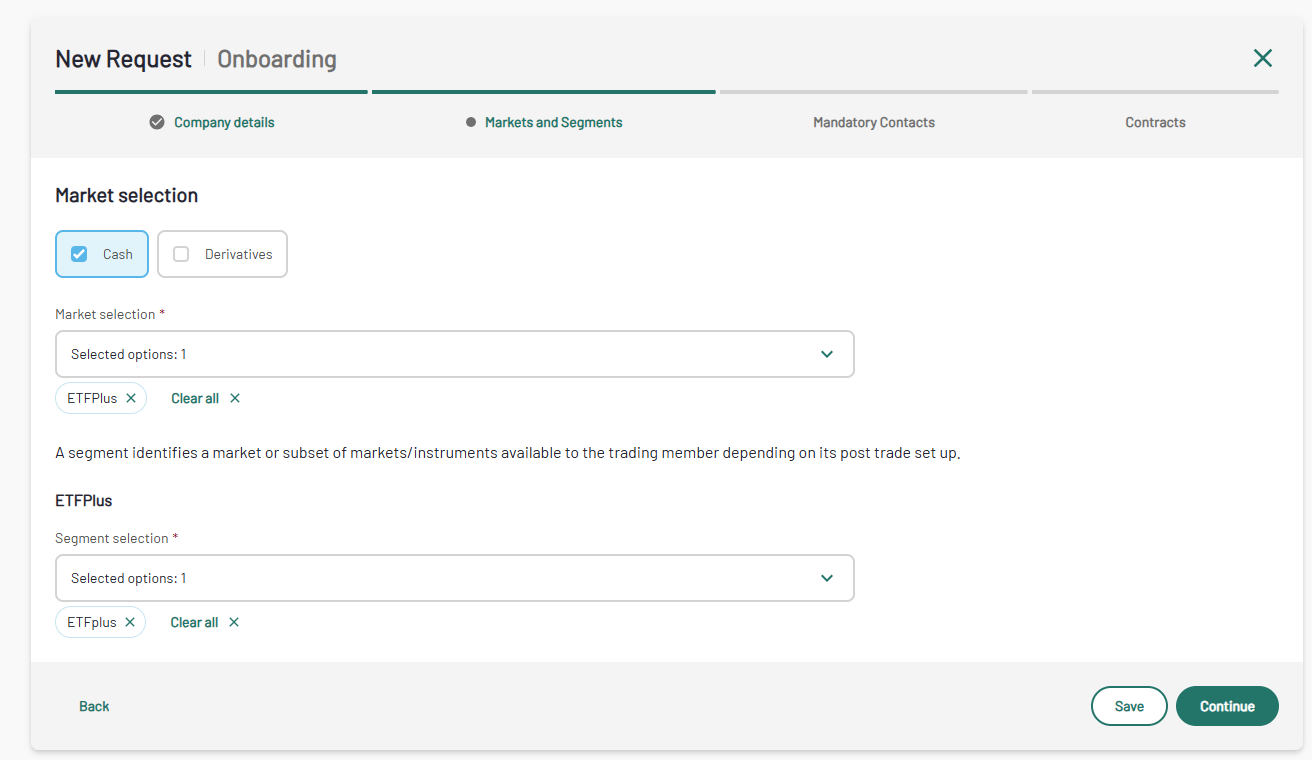Remove the ETFPlus market chip via its X
Image resolution: width=1312 pixels, height=760 pixels.
tap(131, 398)
